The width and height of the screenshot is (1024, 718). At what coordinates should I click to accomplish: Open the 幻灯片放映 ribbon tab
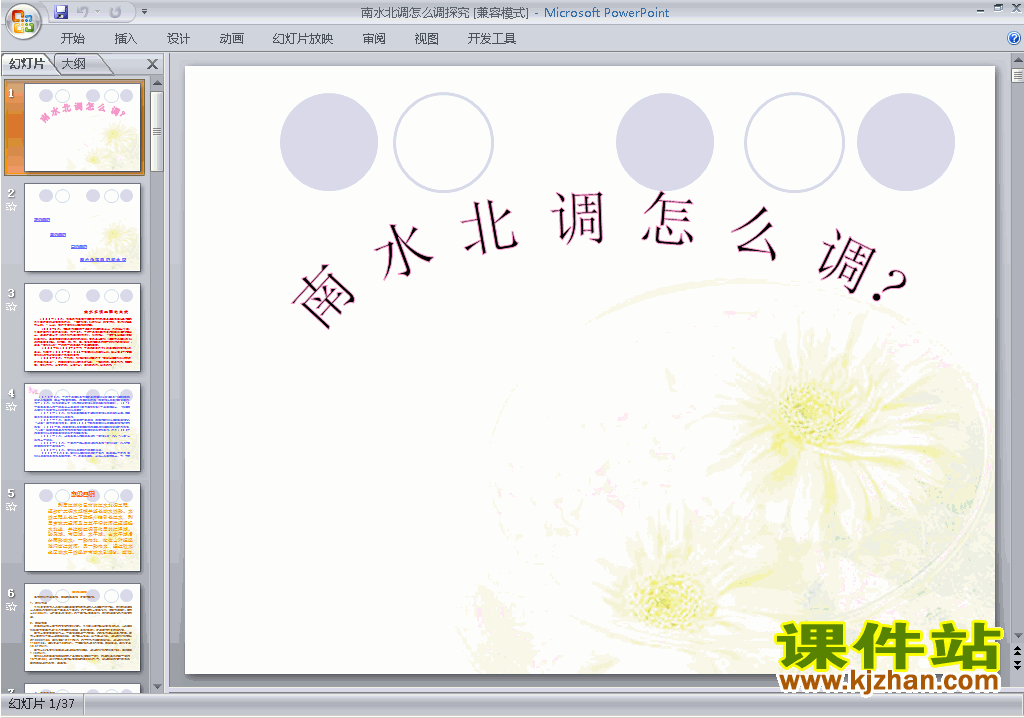(x=302, y=39)
